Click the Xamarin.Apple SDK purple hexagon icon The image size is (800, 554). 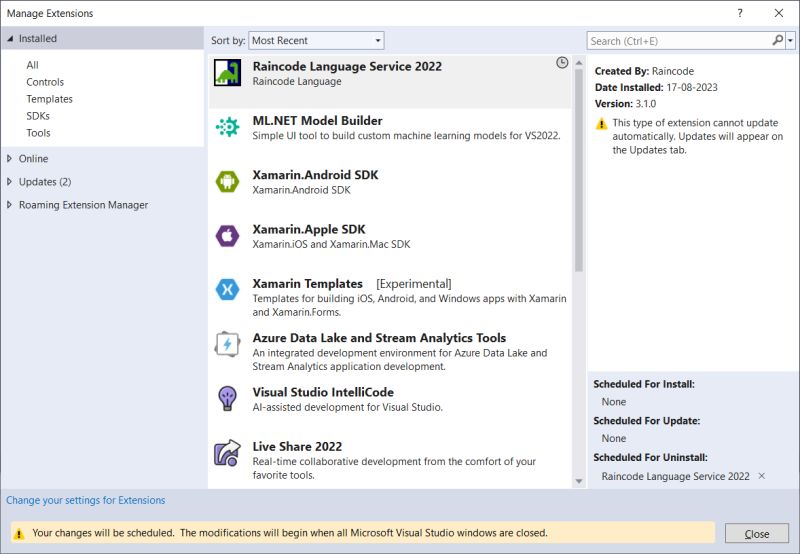click(227, 236)
